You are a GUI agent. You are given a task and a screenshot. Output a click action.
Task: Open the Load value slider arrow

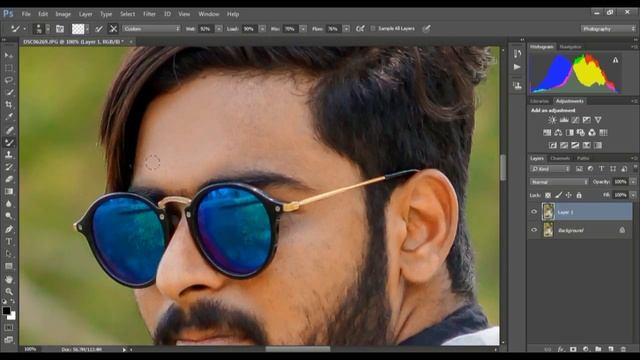tap(262, 29)
